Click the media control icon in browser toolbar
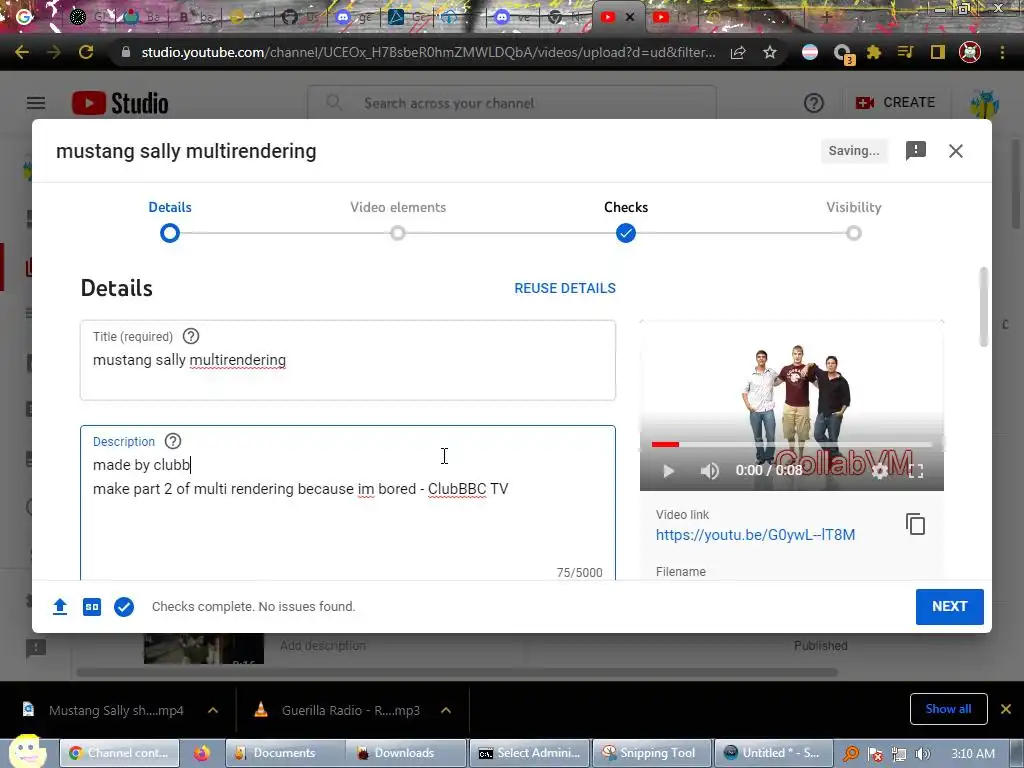 click(x=905, y=52)
